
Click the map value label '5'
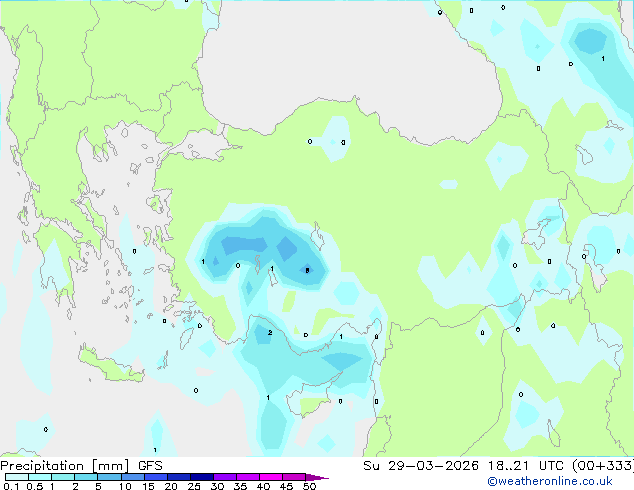[x=307, y=270]
